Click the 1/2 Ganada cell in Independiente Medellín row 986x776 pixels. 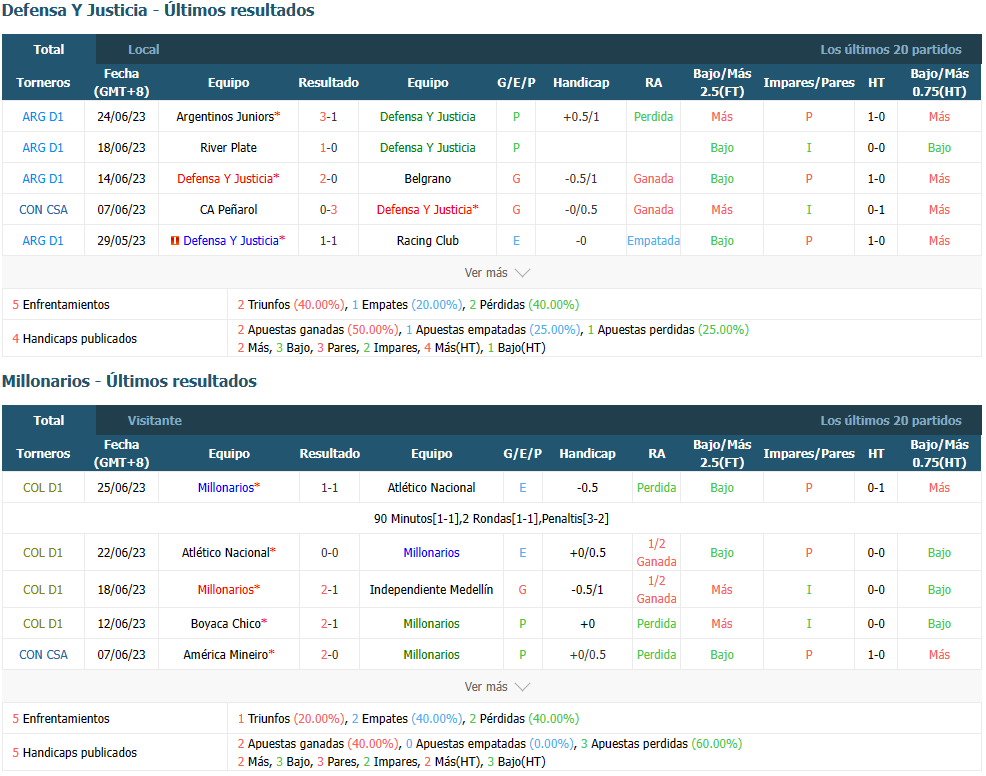point(656,589)
